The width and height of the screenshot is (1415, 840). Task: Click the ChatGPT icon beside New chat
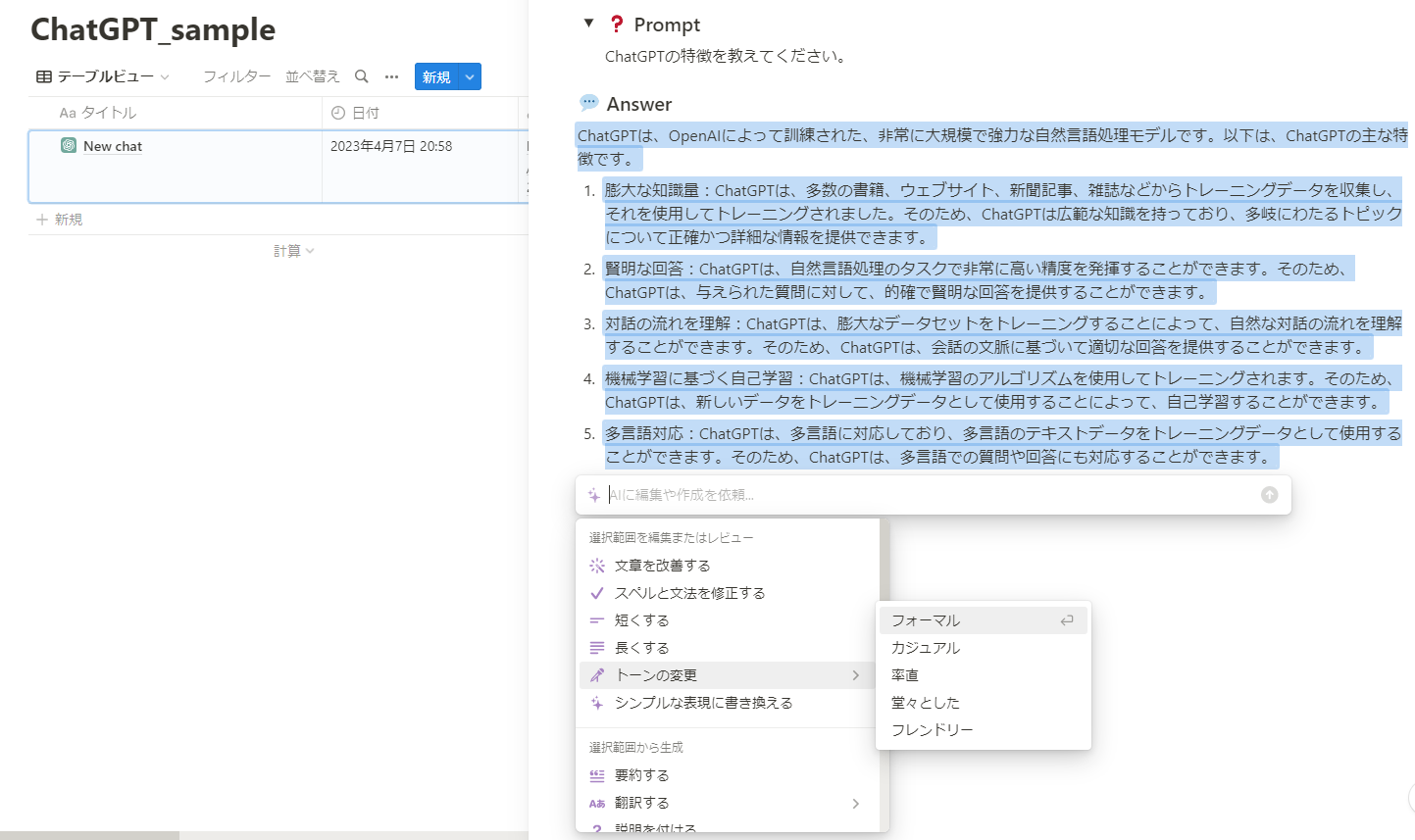tap(69, 146)
